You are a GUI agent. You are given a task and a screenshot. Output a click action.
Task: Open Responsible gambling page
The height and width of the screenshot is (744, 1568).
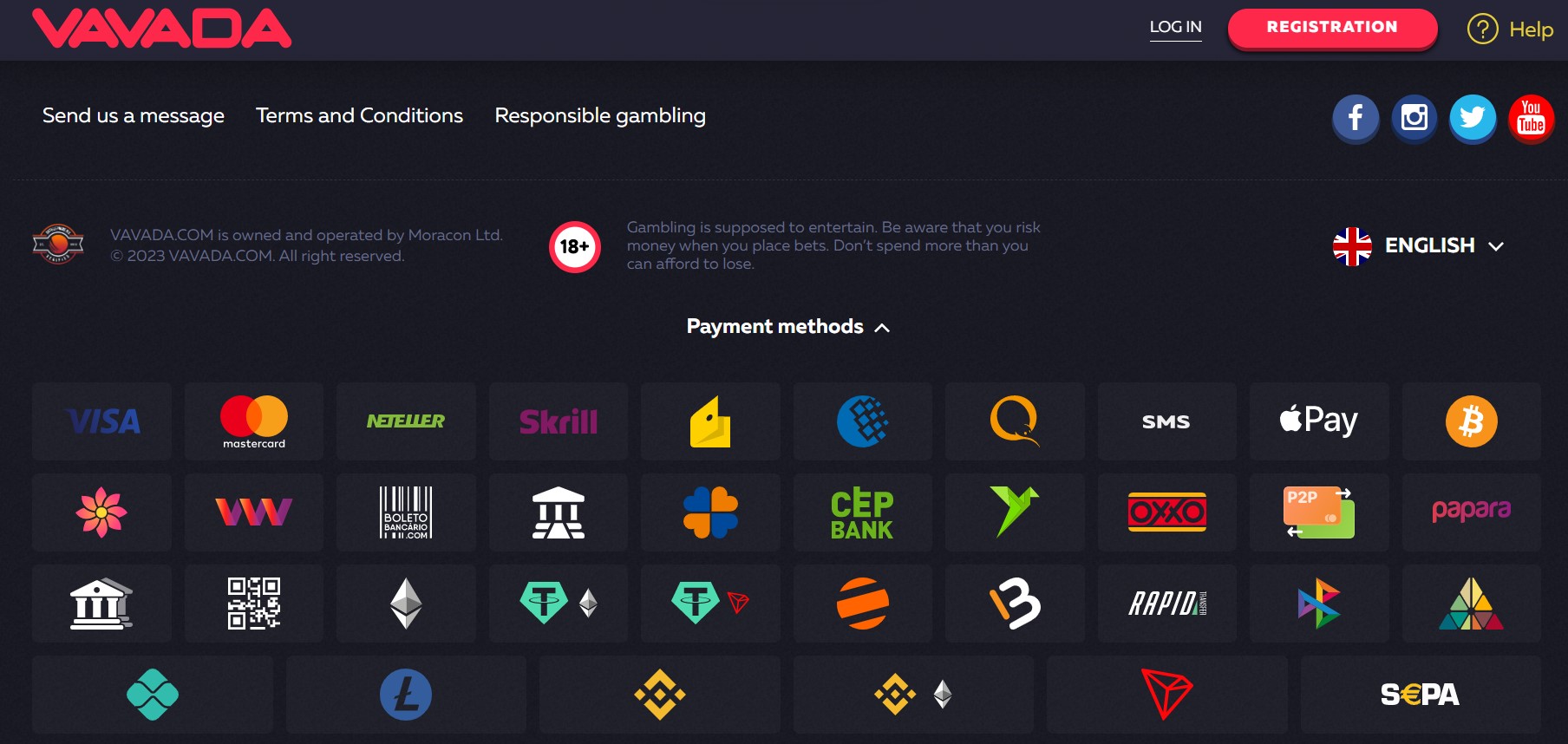tap(600, 115)
